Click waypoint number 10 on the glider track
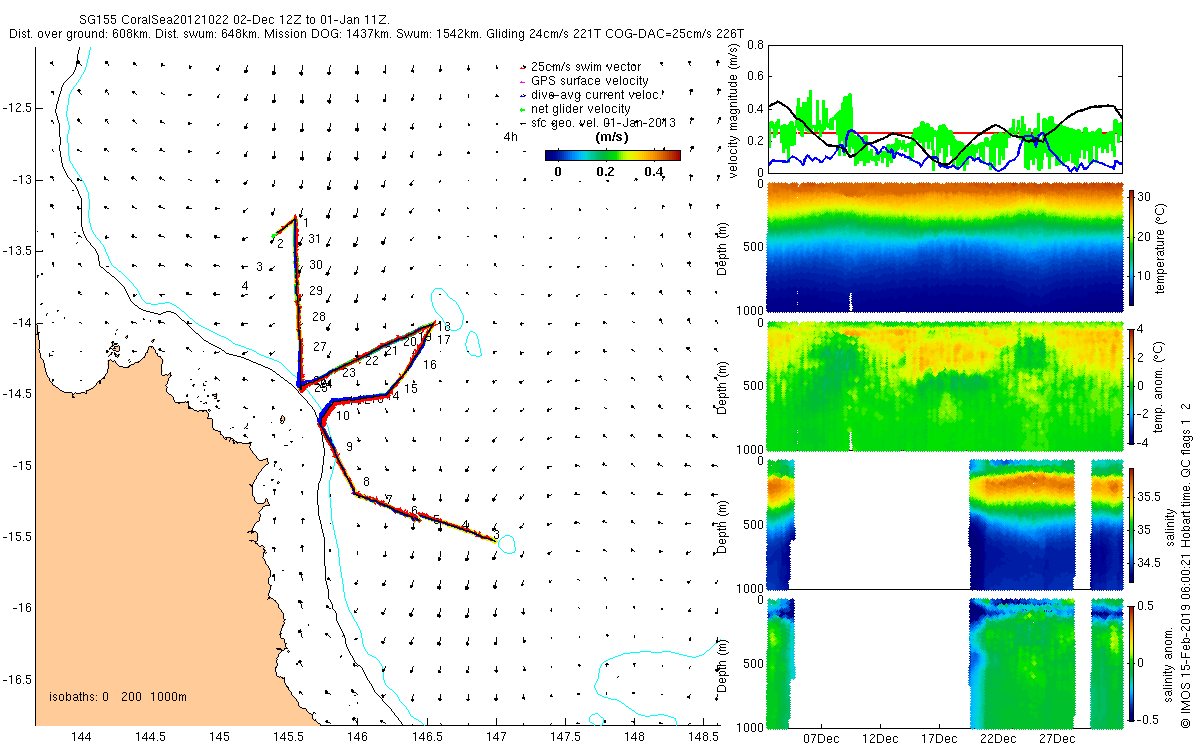The height and width of the screenshot is (750, 1200). (343, 416)
